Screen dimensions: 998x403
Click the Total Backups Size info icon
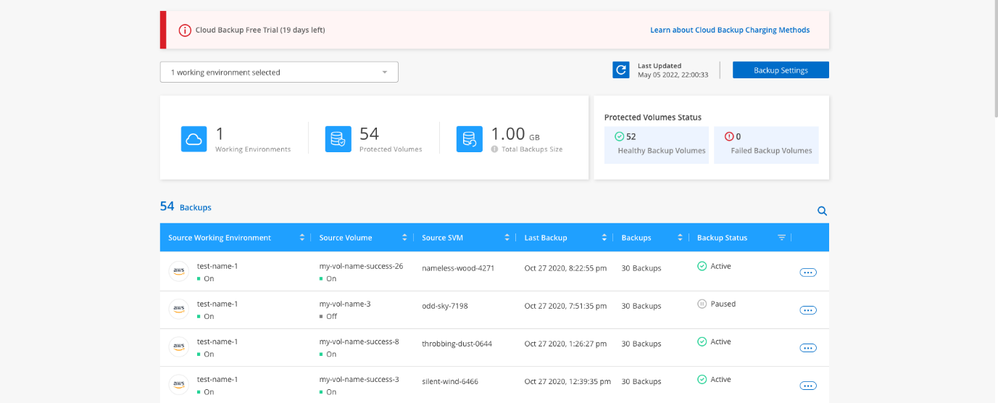point(495,149)
